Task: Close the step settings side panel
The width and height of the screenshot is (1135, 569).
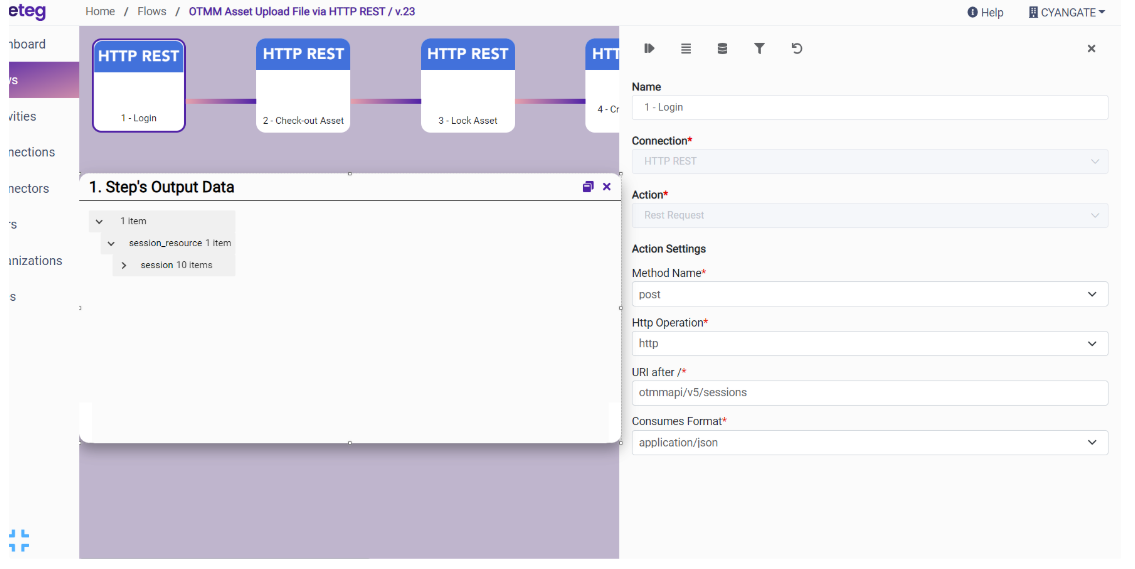Action: 1091,49
